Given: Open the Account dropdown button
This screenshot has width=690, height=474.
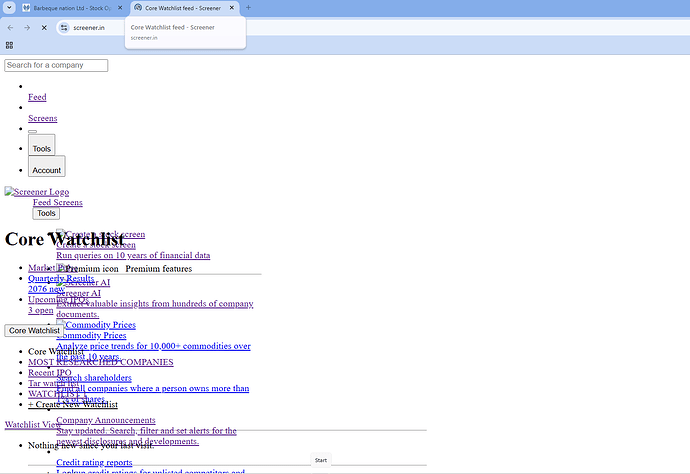Looking at the screenshot, I should pos(46,169).
